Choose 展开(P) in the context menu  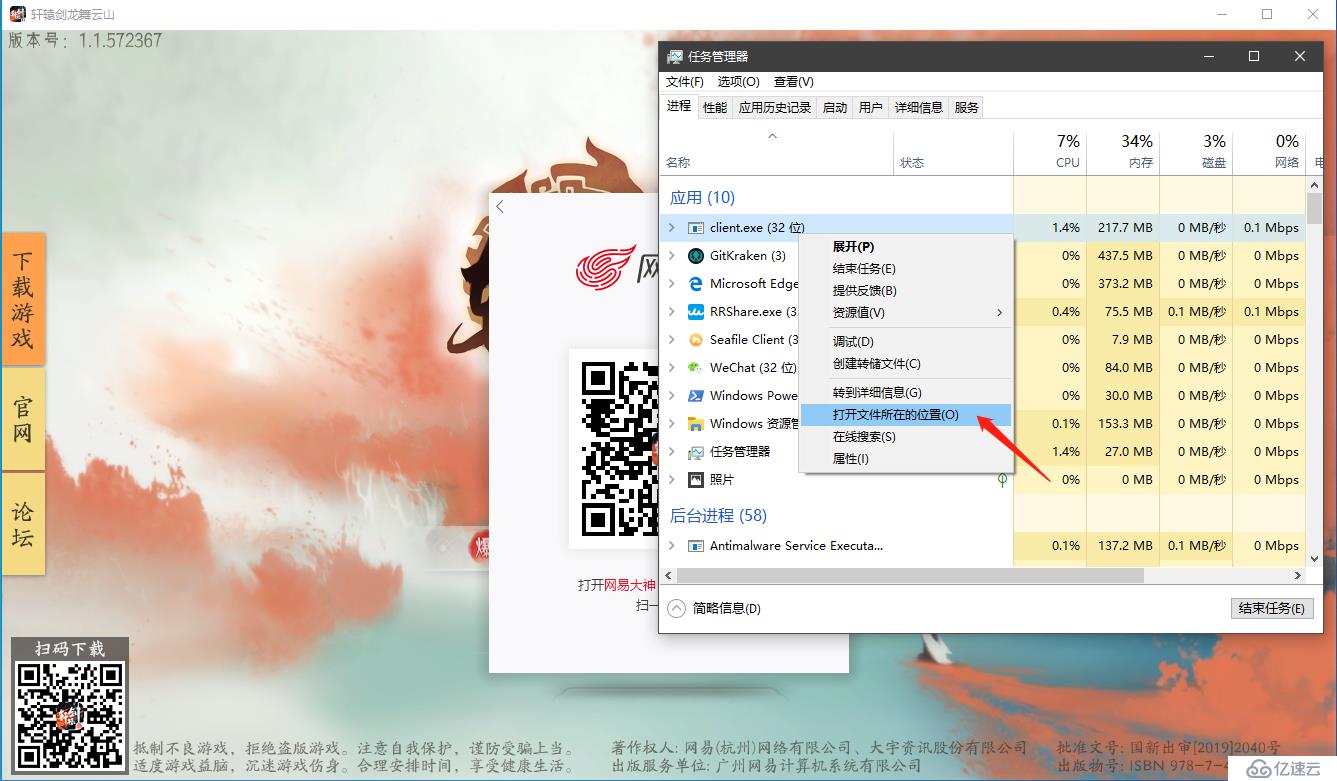(x=906, y=247)
